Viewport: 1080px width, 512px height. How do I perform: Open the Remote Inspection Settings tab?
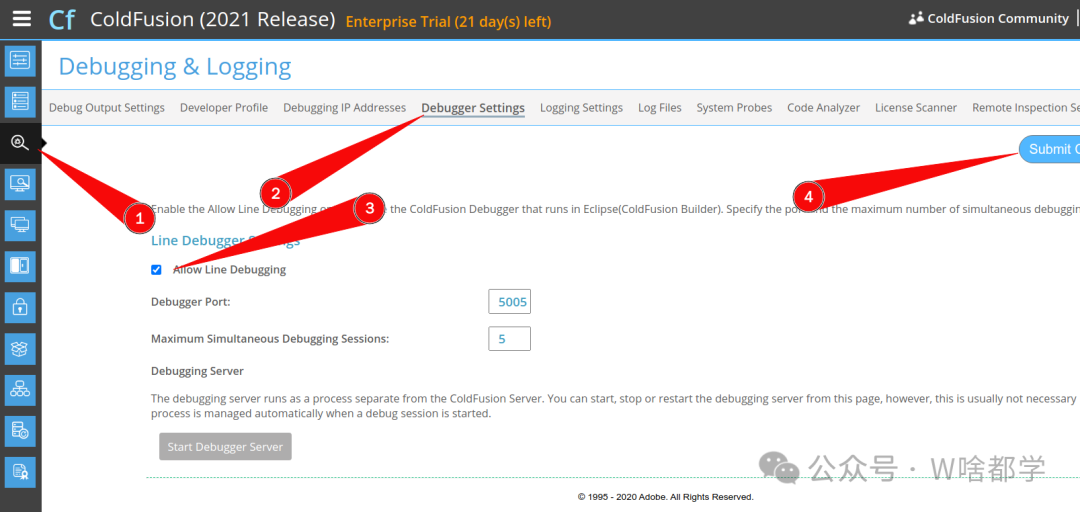tap(1026, 107)
